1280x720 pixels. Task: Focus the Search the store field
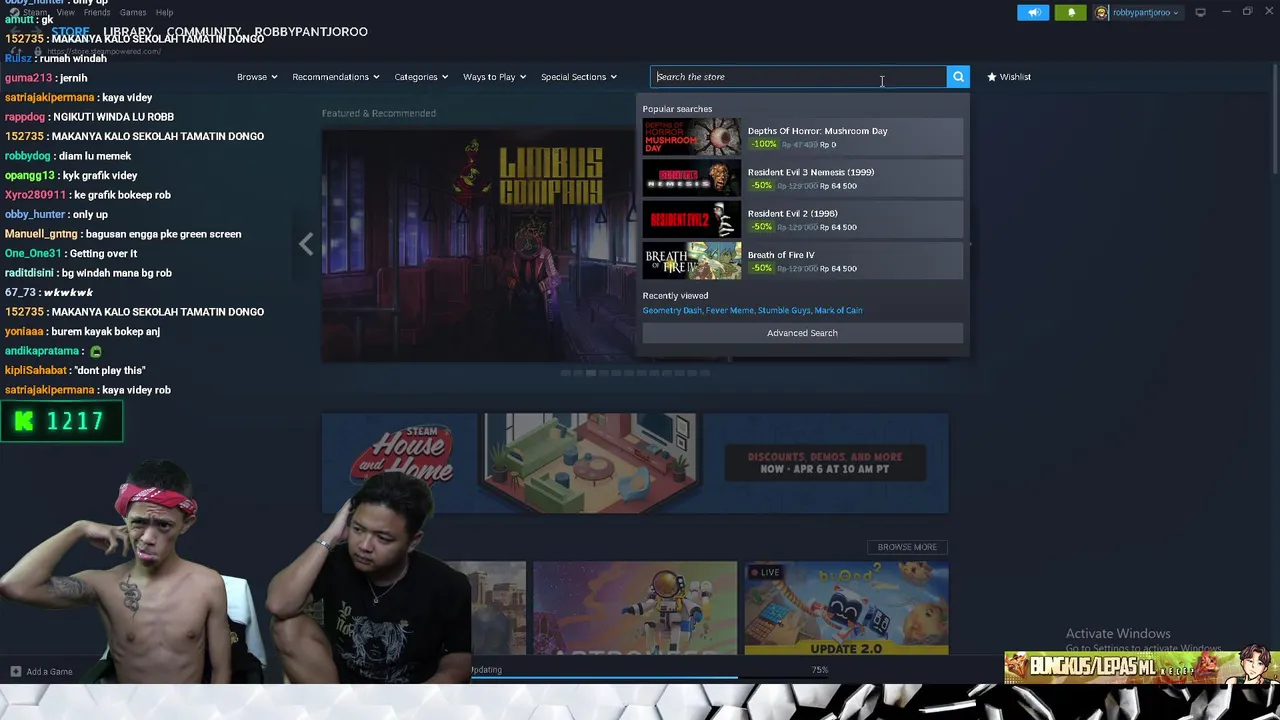point(798,77)
